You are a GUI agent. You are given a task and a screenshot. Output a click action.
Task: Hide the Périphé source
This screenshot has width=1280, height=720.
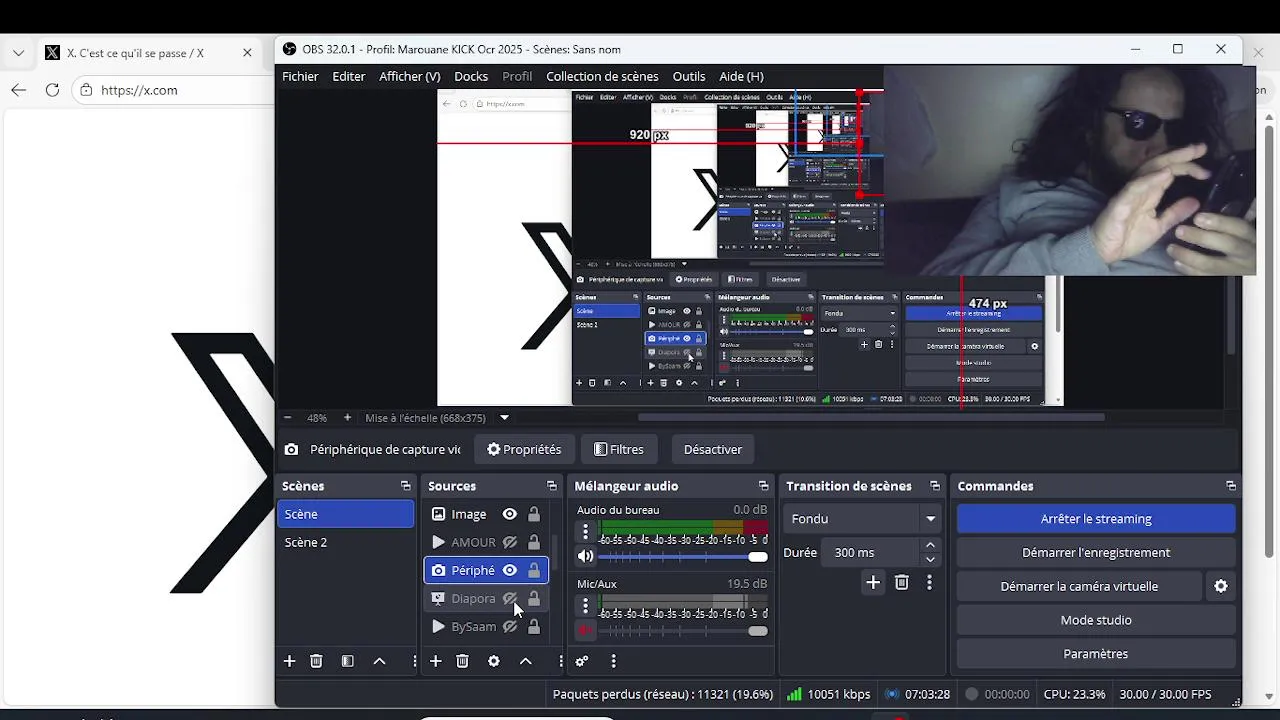[509, 570]
